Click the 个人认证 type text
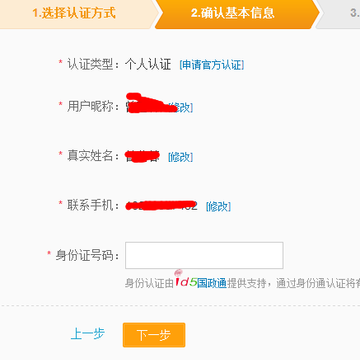360x360 pixels. point(148,64)
